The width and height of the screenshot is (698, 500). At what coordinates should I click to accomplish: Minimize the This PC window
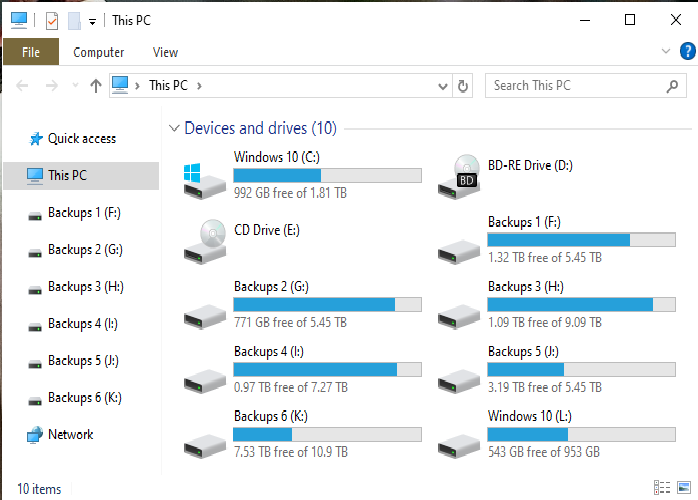click(585, 20)
